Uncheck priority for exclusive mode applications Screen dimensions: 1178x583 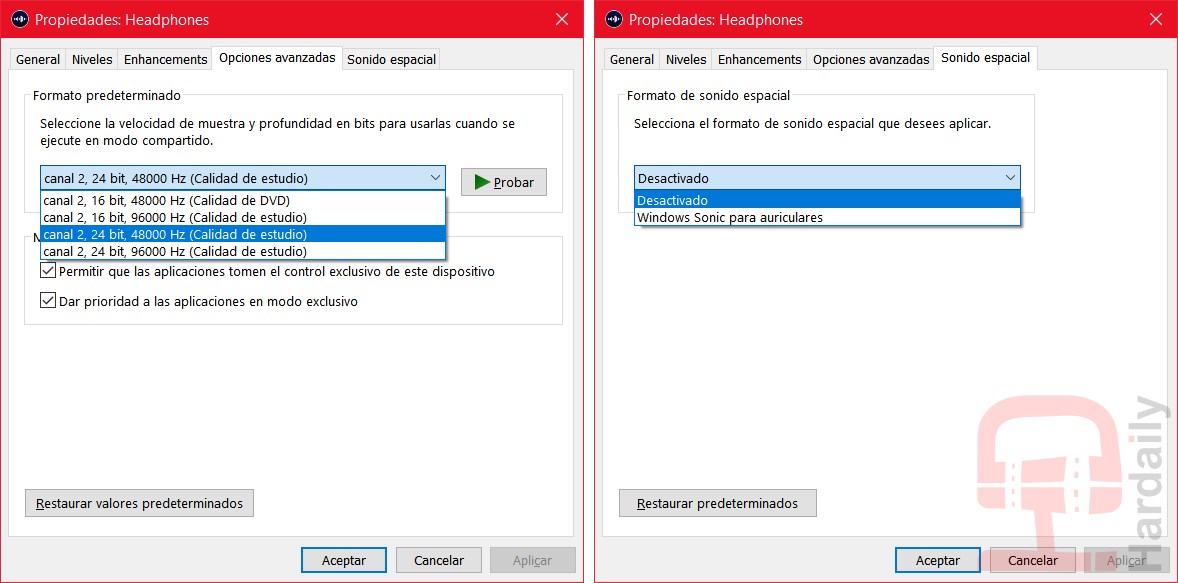[48, 301]
